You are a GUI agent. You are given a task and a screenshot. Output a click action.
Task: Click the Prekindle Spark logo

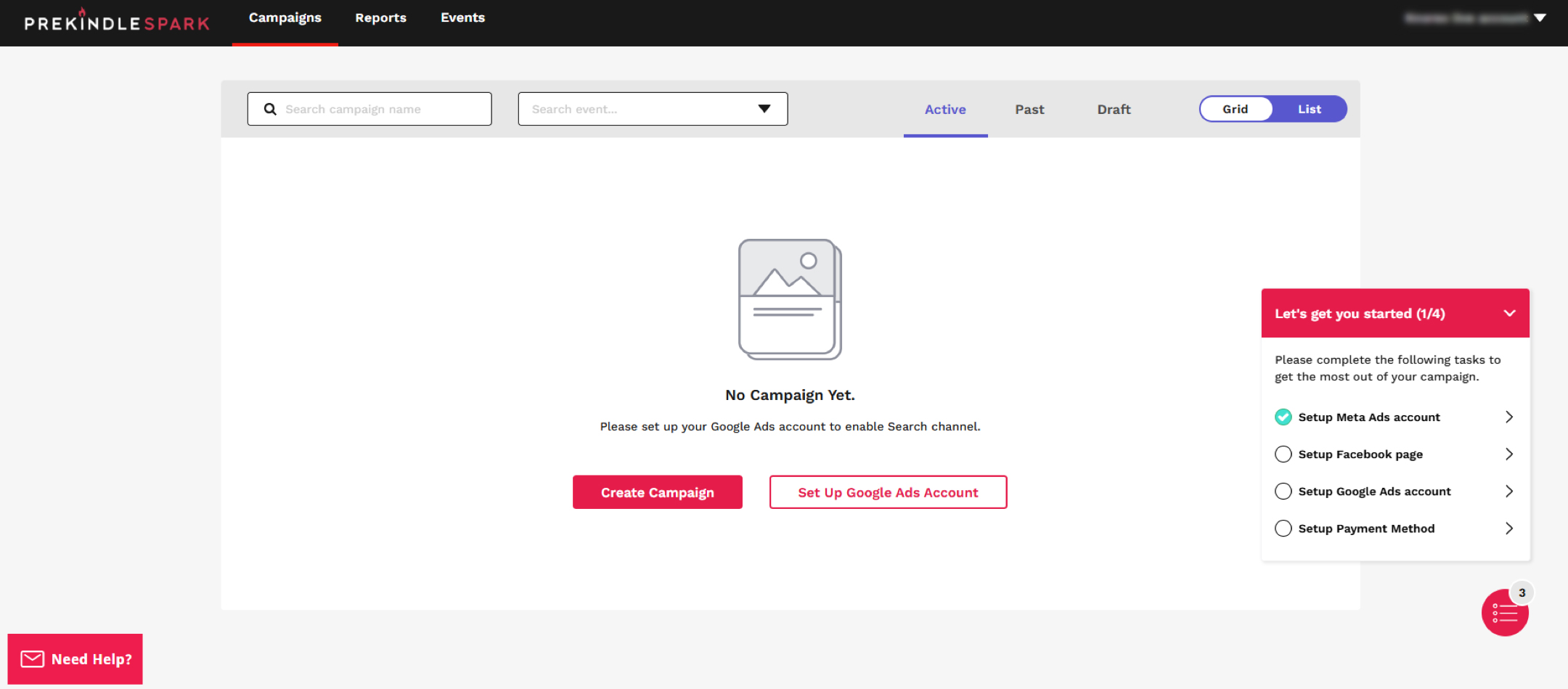(x=116, y=22)
